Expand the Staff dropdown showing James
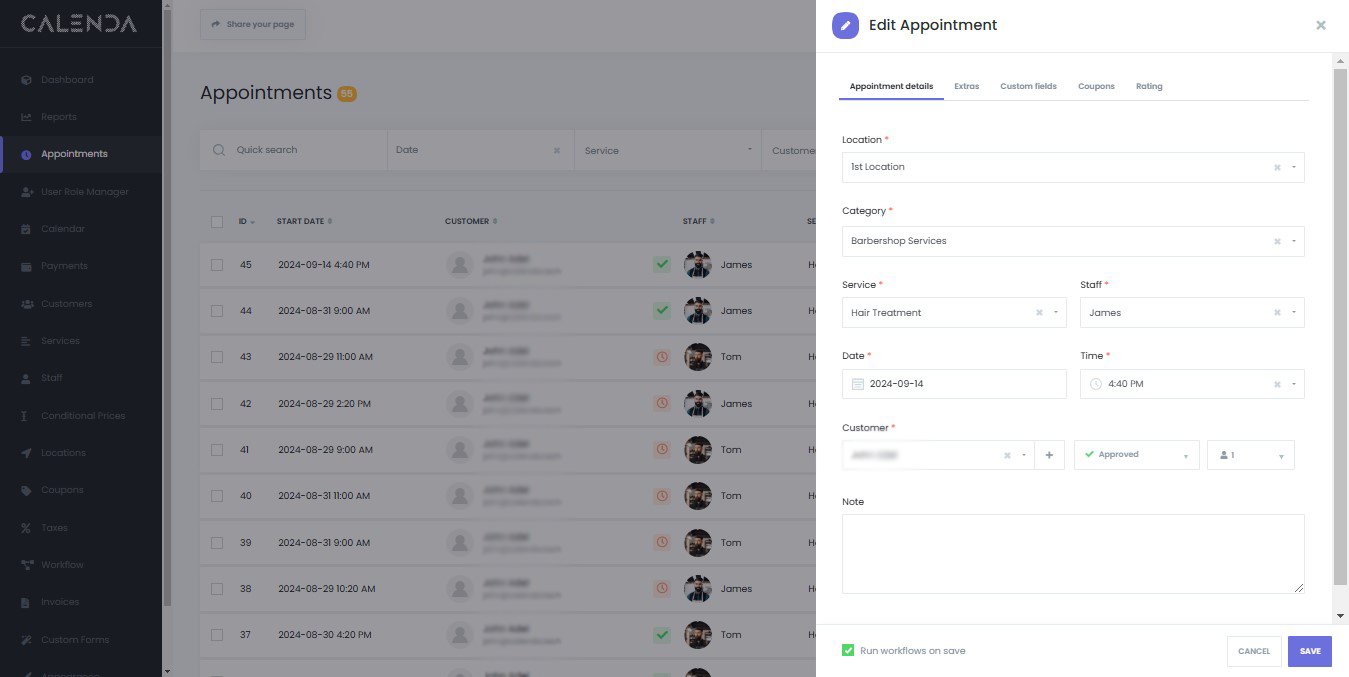Viewport: 1349px width, 677px height. coord(1293,313)
